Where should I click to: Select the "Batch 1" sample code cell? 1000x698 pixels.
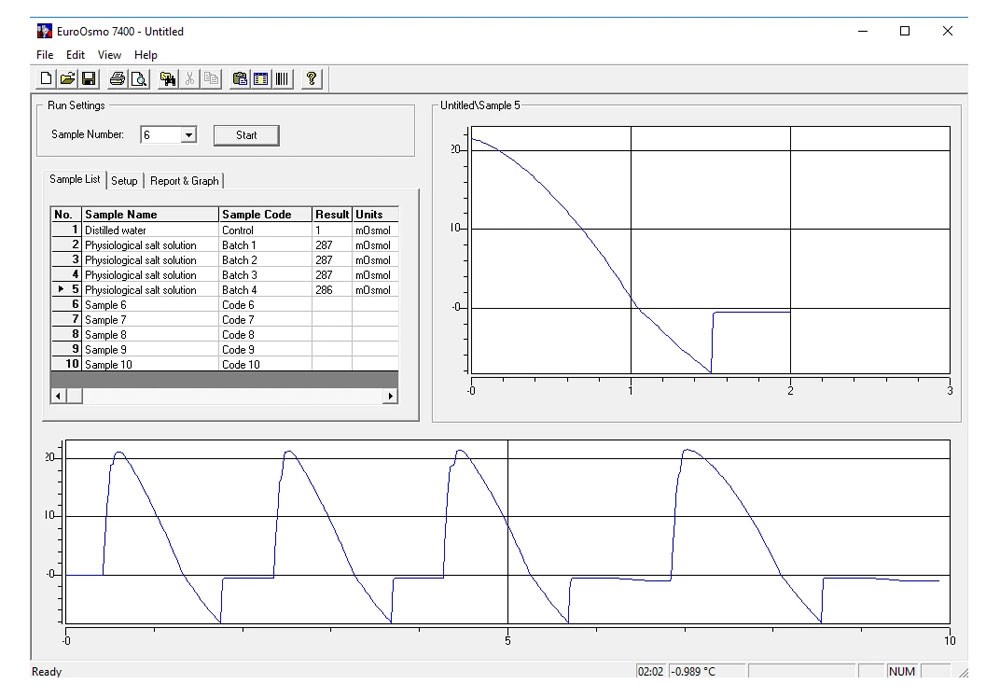(265, 245)
